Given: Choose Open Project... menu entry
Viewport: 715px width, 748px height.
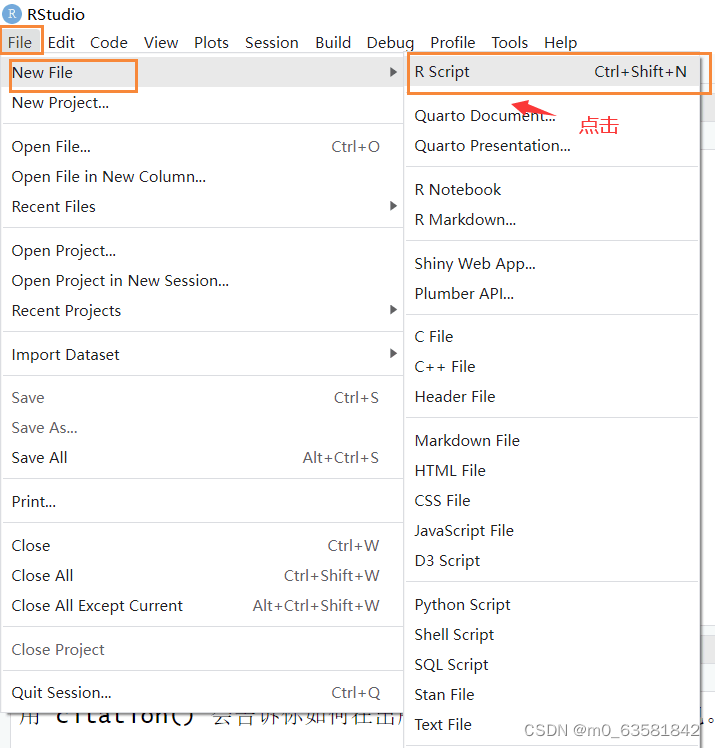Looking at the screenshot, I should 203,251.
